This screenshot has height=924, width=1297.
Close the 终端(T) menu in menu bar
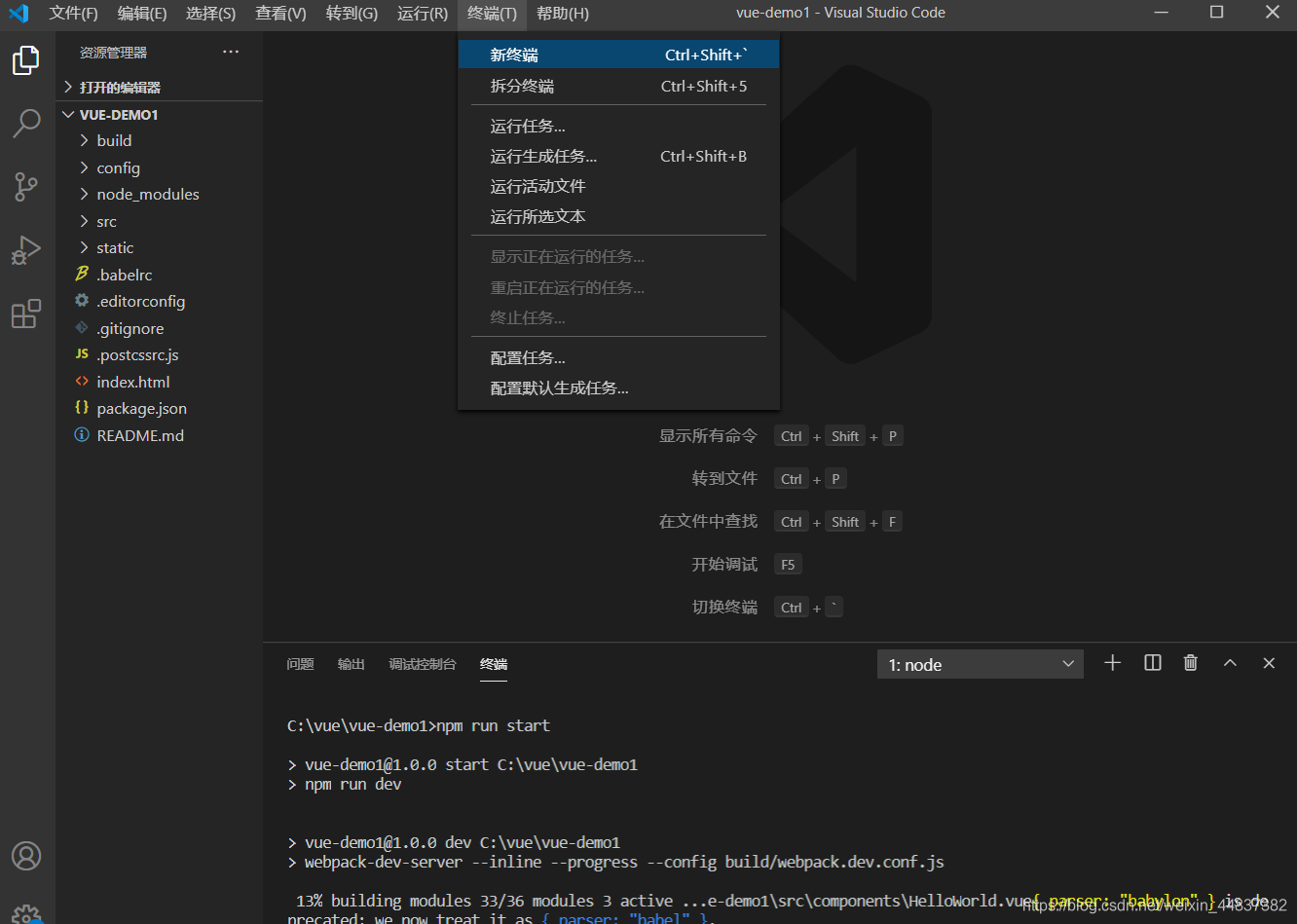[492, 14]
